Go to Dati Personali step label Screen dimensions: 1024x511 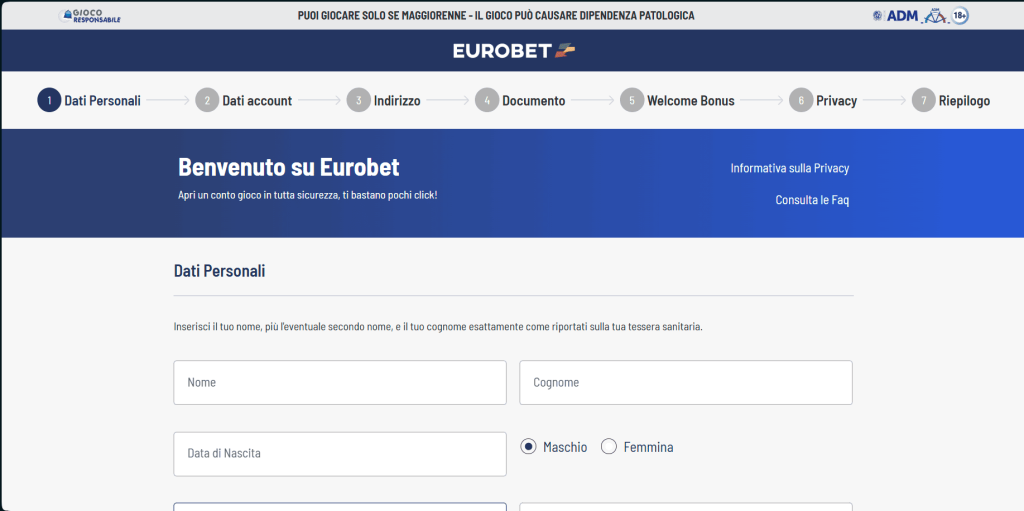tap(103, 101)
